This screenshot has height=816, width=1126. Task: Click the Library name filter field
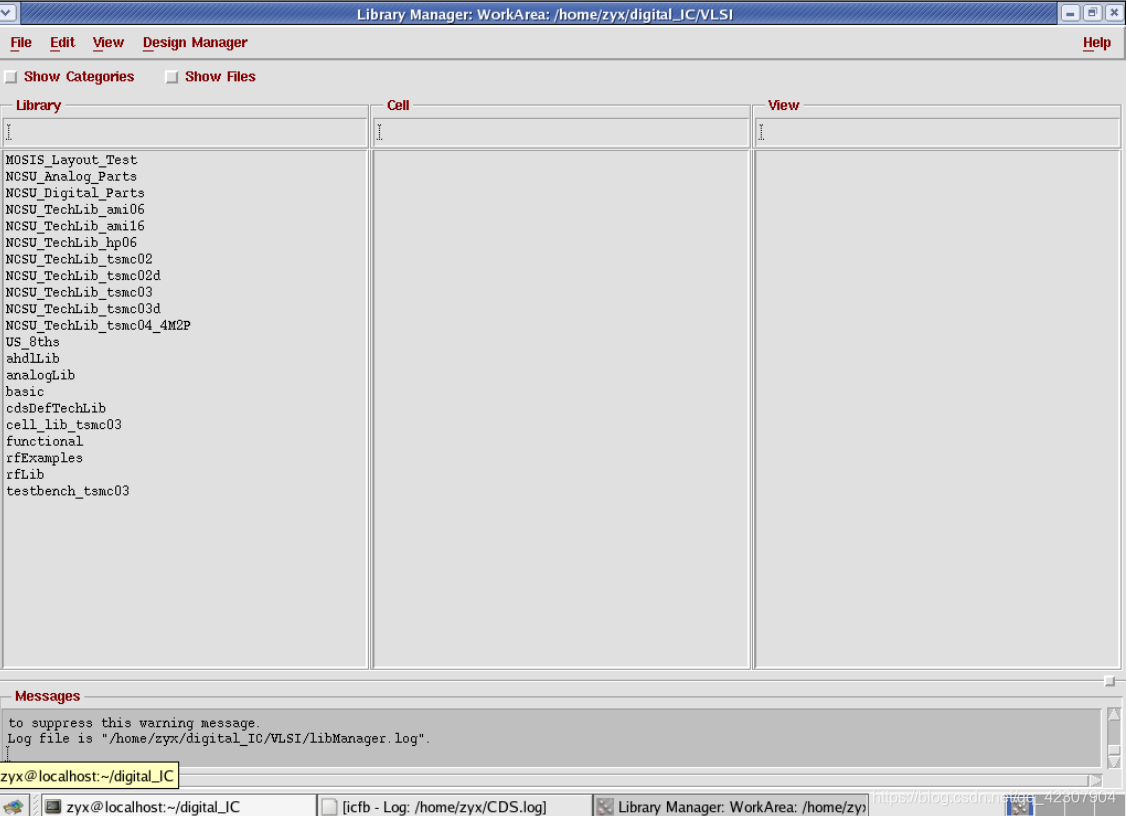point(185,132)
